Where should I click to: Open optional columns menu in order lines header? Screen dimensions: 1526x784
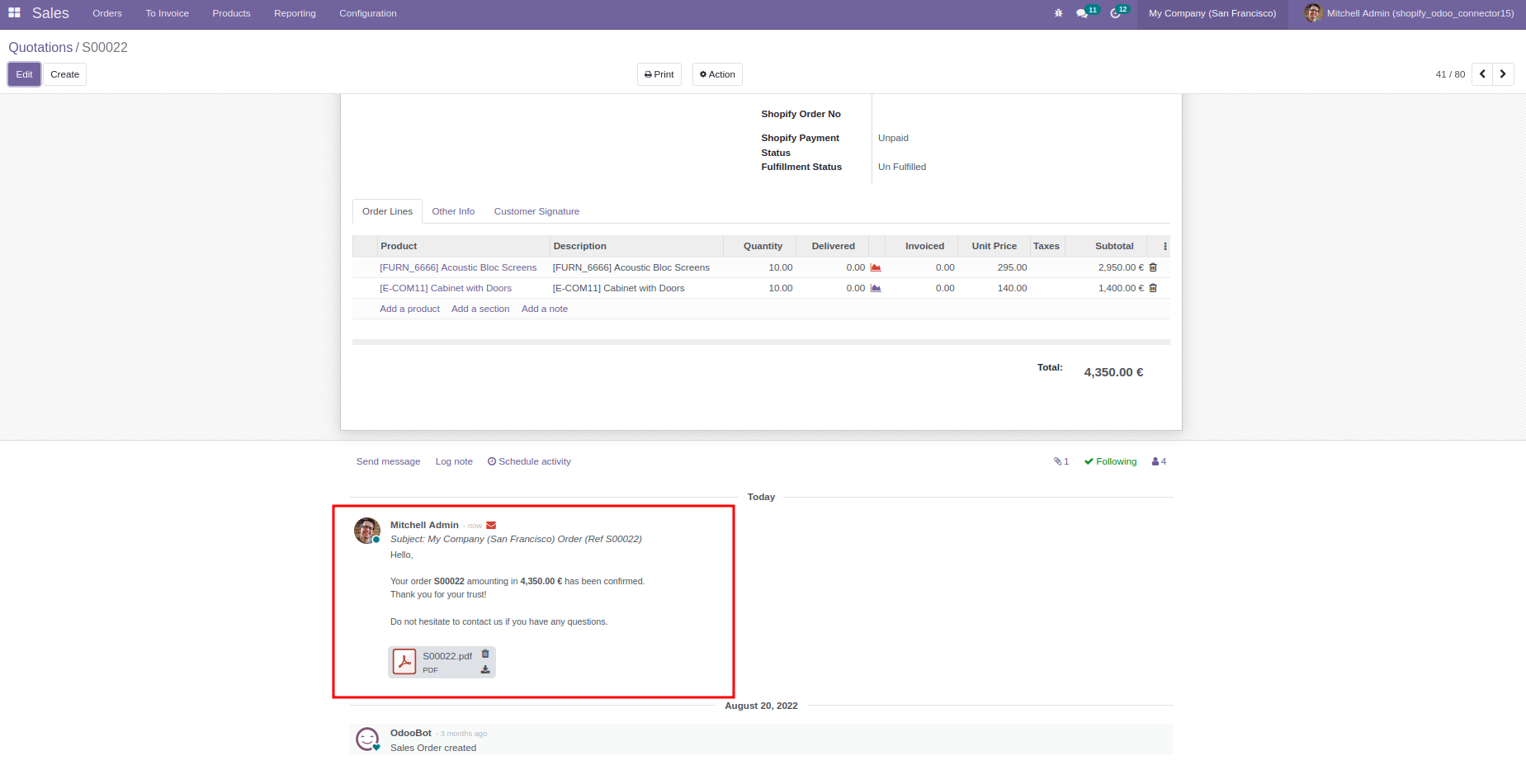click(x=1165, y=246)
